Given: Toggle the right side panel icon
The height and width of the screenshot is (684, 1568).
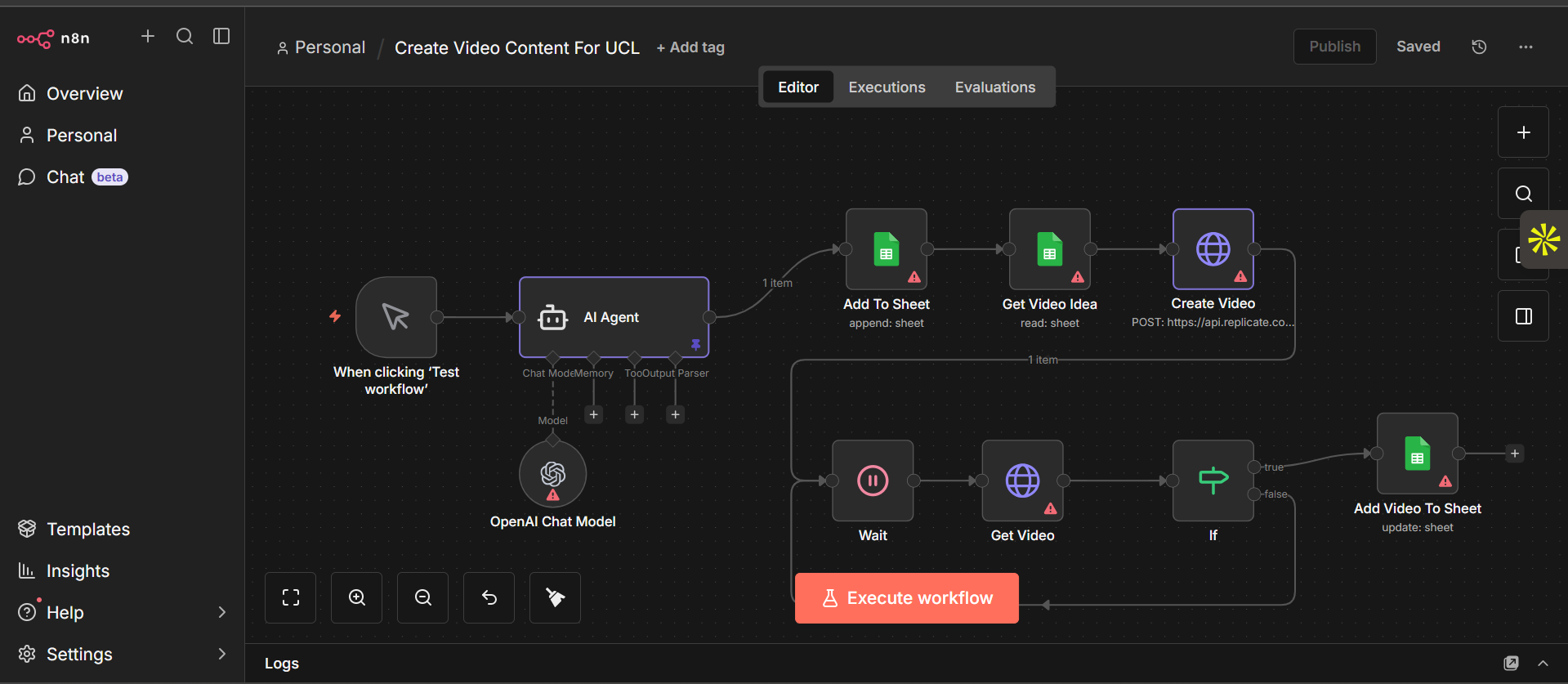Looking at the screenshot, I should pos(1523,316).
